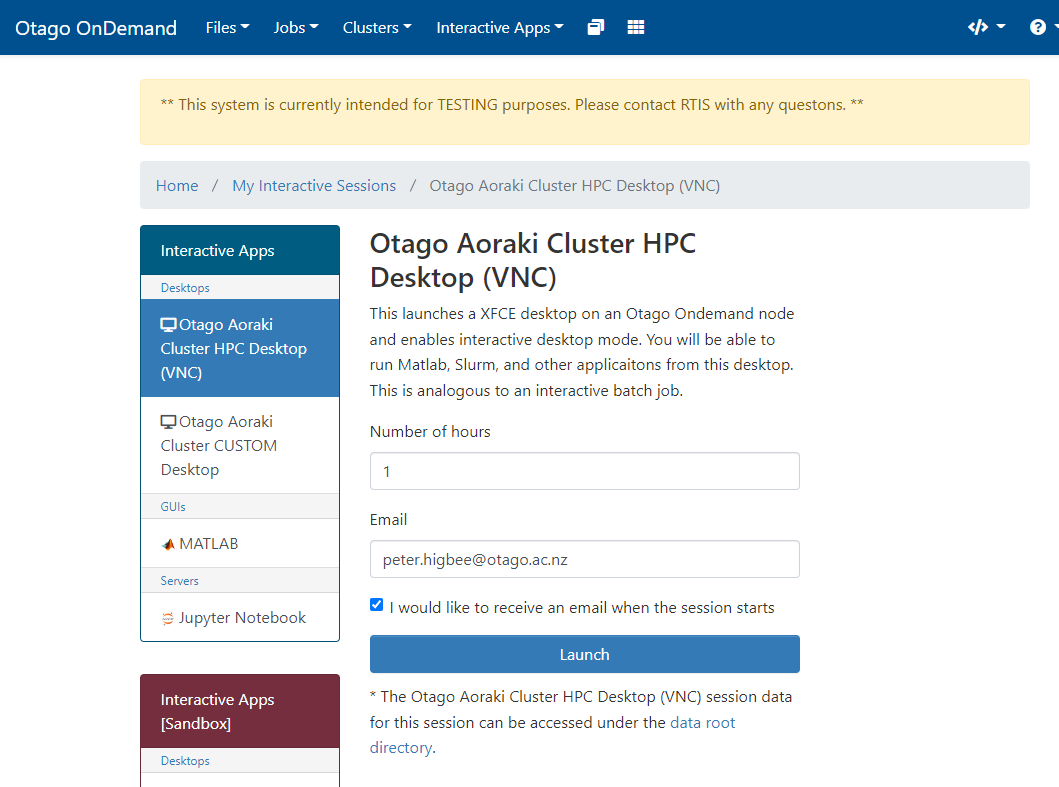Viewport: 1059px width, 787px height.
Task: Open the Interactive Apps navbar menu
Action: (x=499, y=28)
